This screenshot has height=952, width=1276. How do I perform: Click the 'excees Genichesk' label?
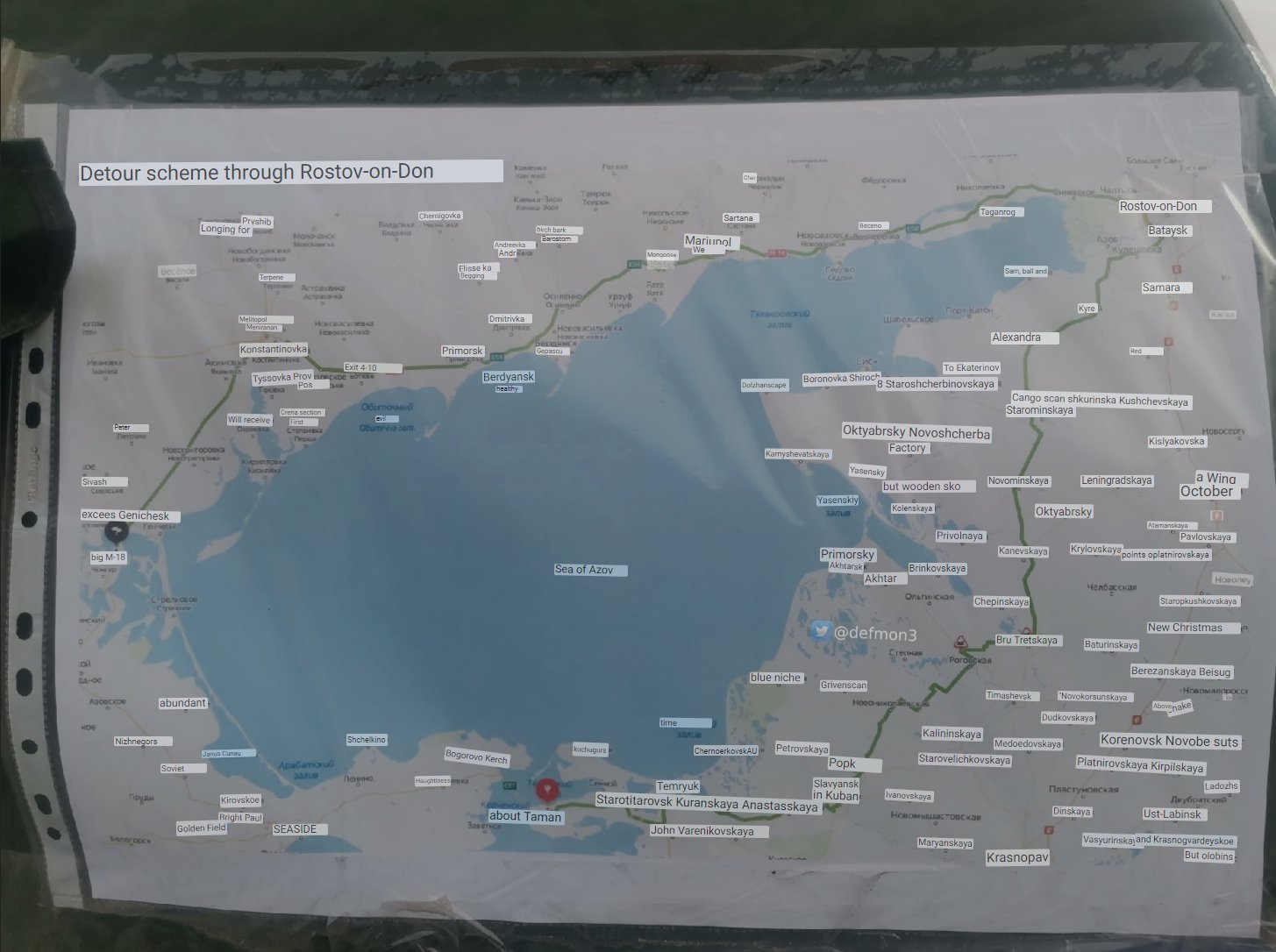131,515
